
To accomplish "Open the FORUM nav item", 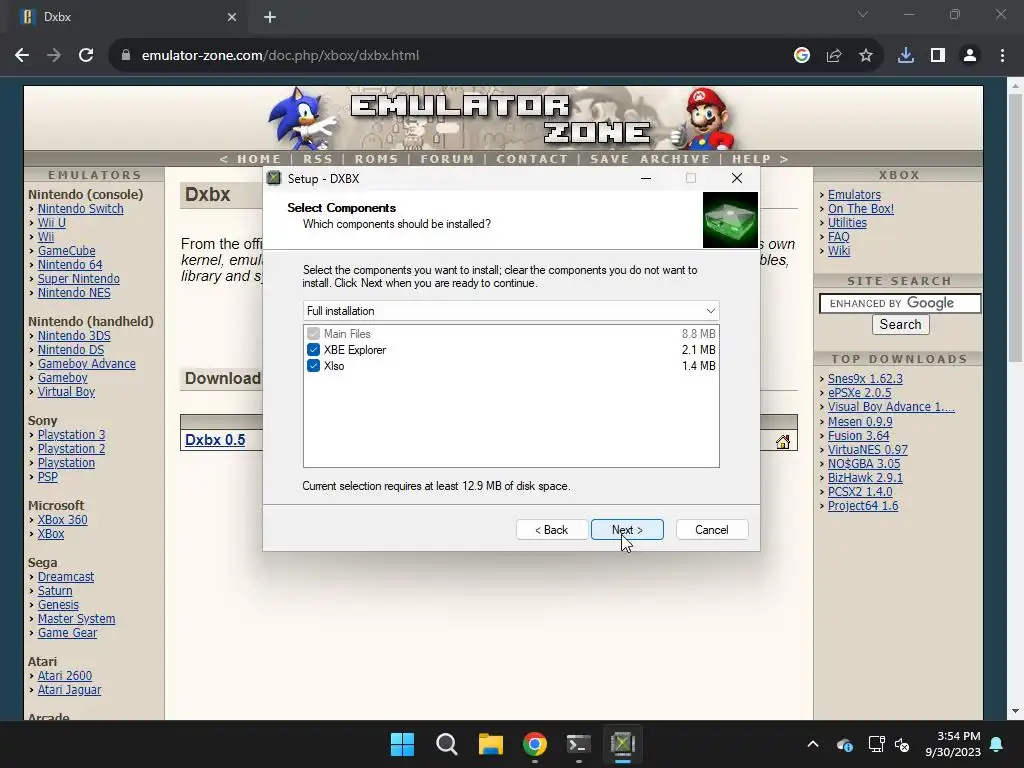I will (447, 159).
